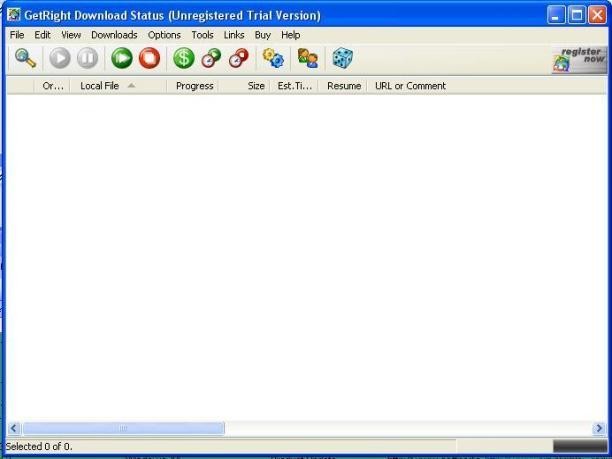Sort by Size column header
612x459 pixels.
(x=244, y=86)
